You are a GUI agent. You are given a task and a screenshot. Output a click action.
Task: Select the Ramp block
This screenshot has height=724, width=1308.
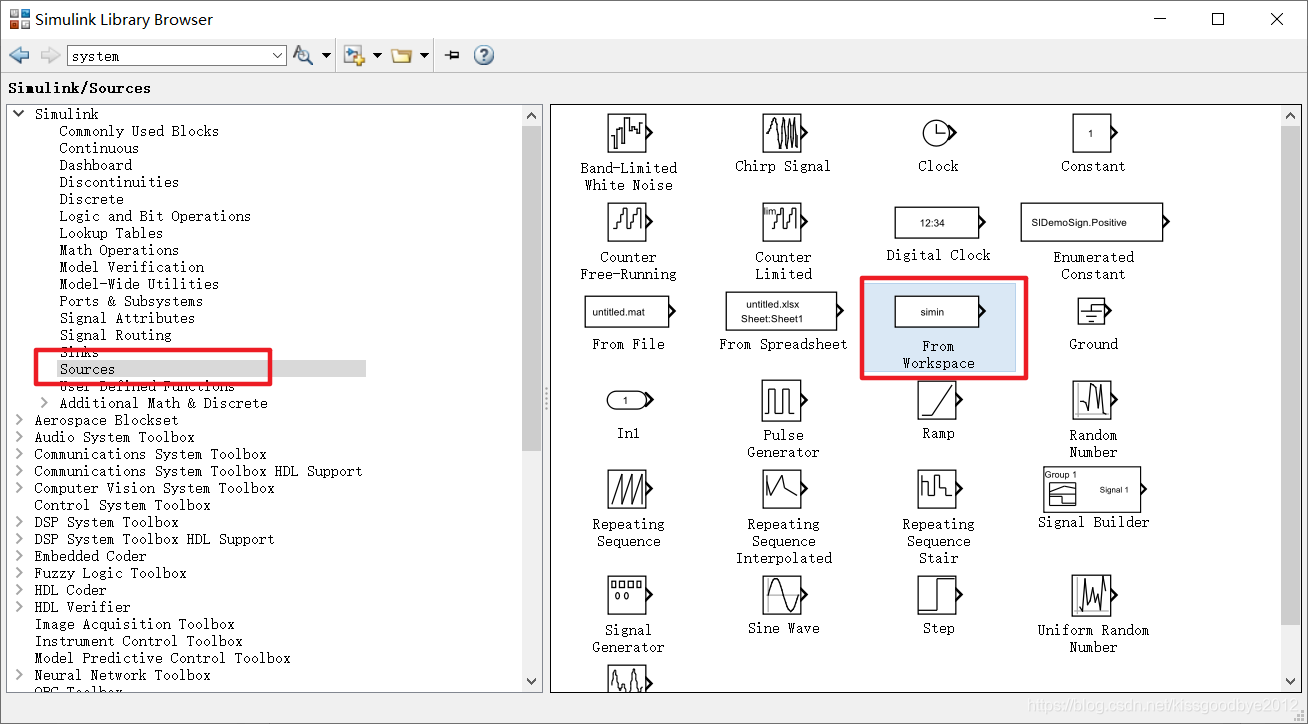coord(938,400)
